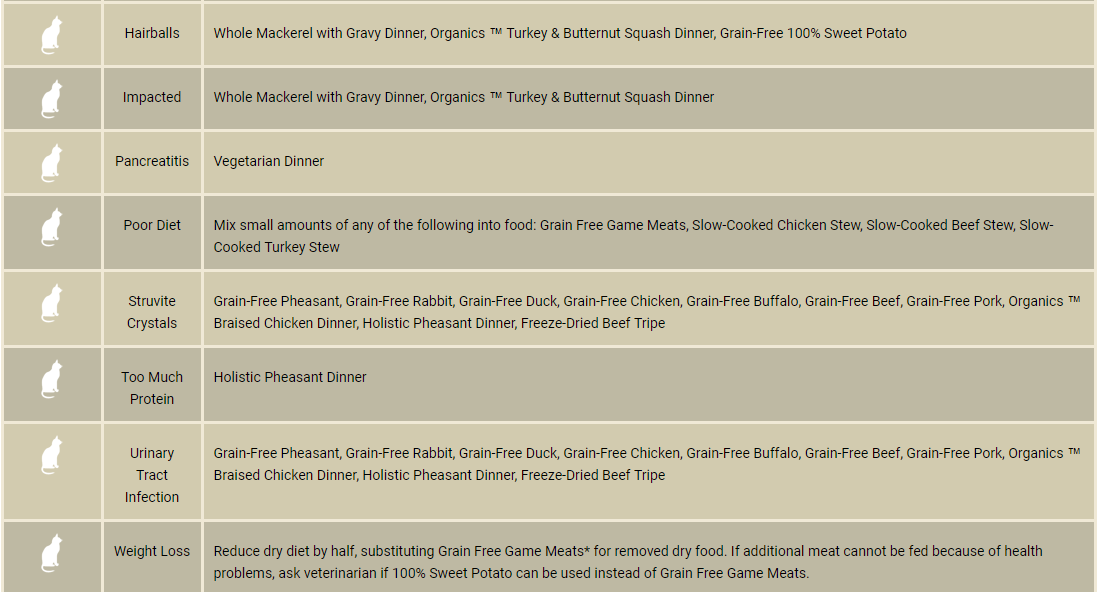Viewport: 1097px width, 592px height.
Task: Click the Struvite Crystals label
Action: 152,312
